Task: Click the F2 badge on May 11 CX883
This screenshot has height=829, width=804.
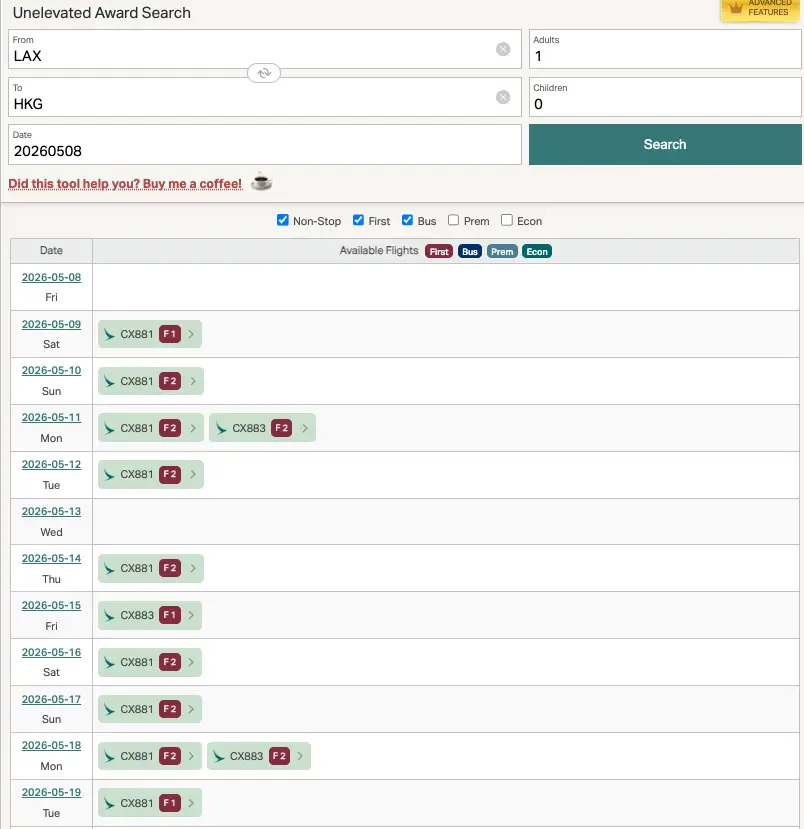Action: pos(282,428)
